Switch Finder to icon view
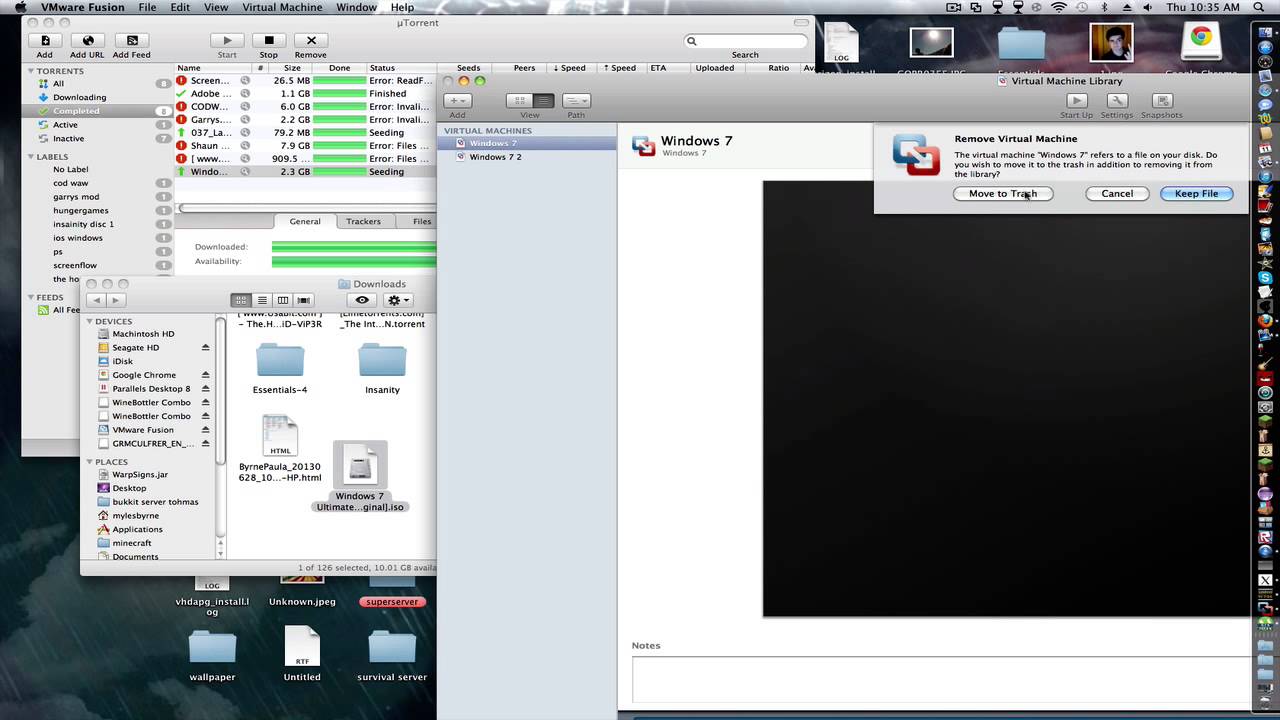1280x720 pixels. pyautogui.click(x=241, y=300)
